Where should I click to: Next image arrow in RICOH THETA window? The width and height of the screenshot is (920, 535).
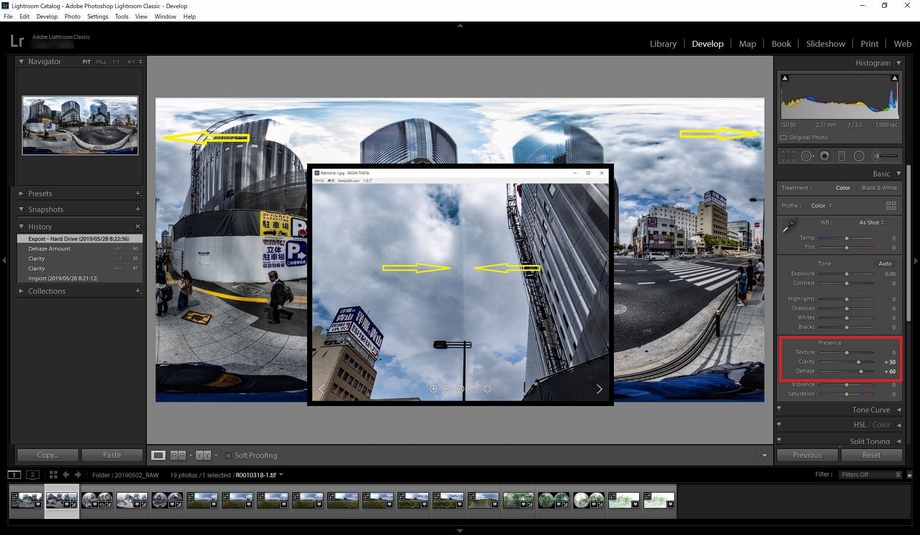pyautogui.click(x=598, y=389)
